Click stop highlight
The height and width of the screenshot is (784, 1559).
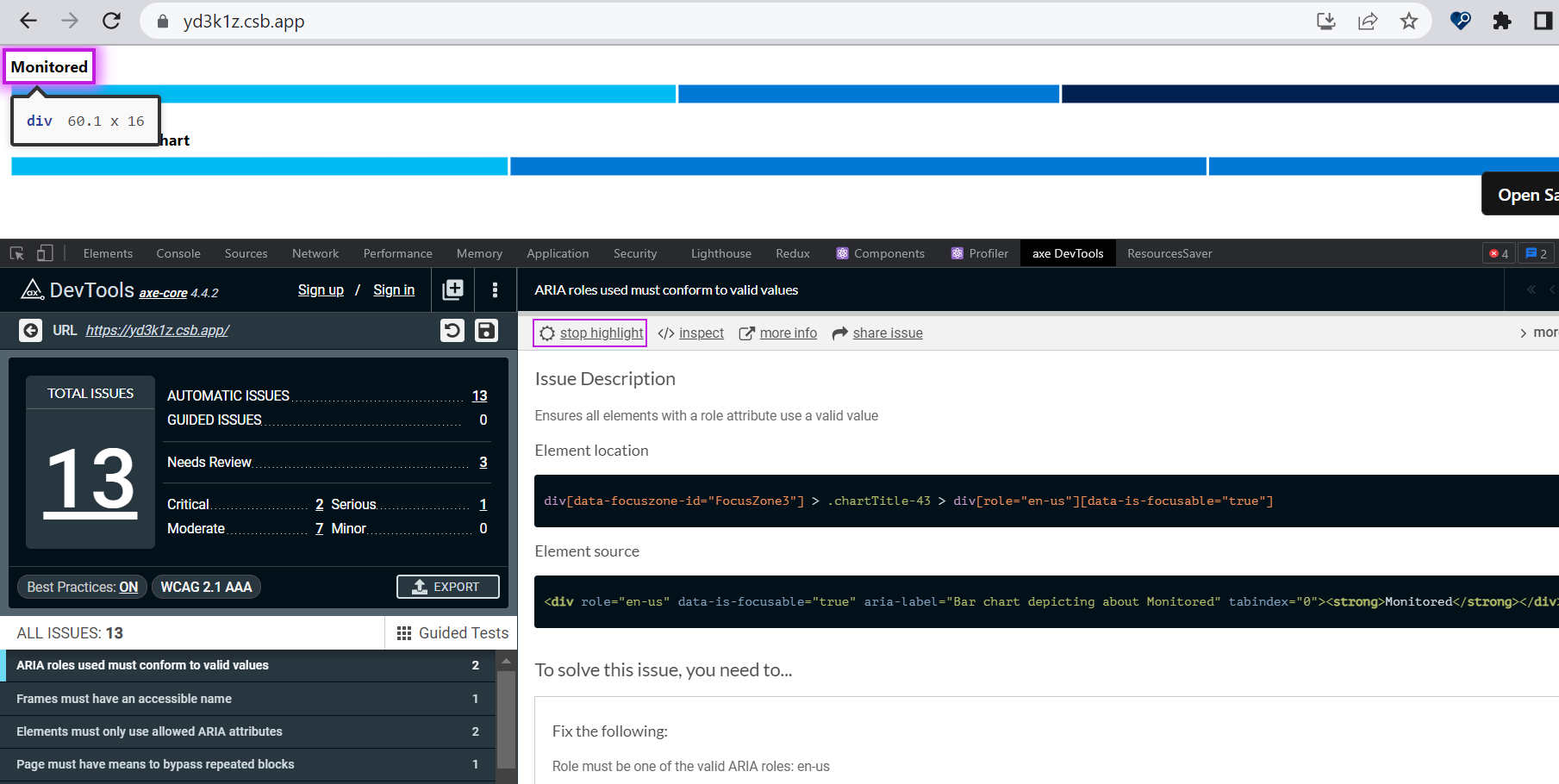[x=590, y=333]
